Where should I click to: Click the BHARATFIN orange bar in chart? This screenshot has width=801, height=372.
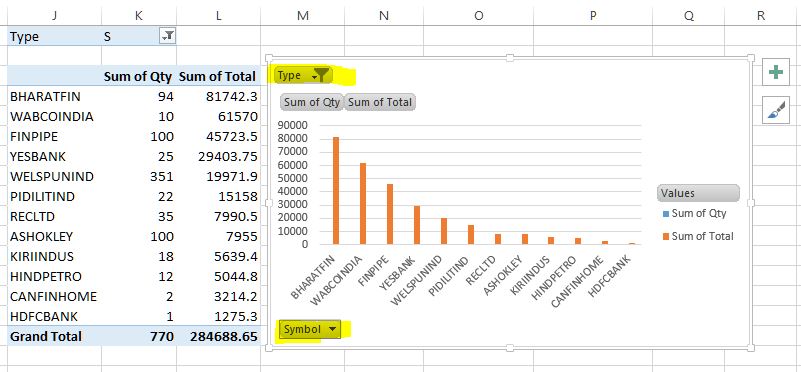point(336,191)
